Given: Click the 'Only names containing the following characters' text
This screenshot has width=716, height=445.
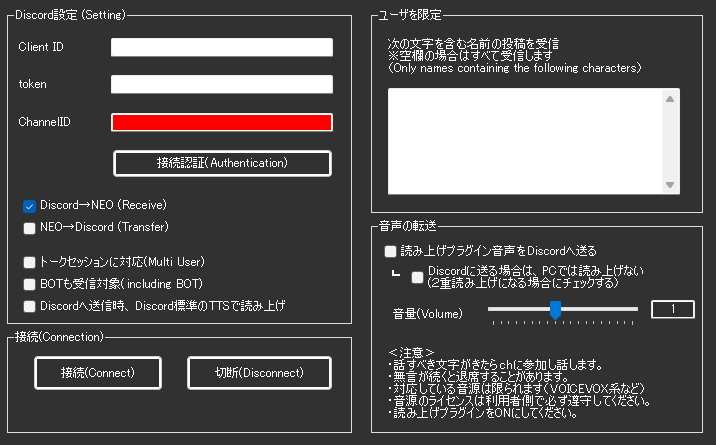Looking at the screenshot, I should click(x=515, y=68).
